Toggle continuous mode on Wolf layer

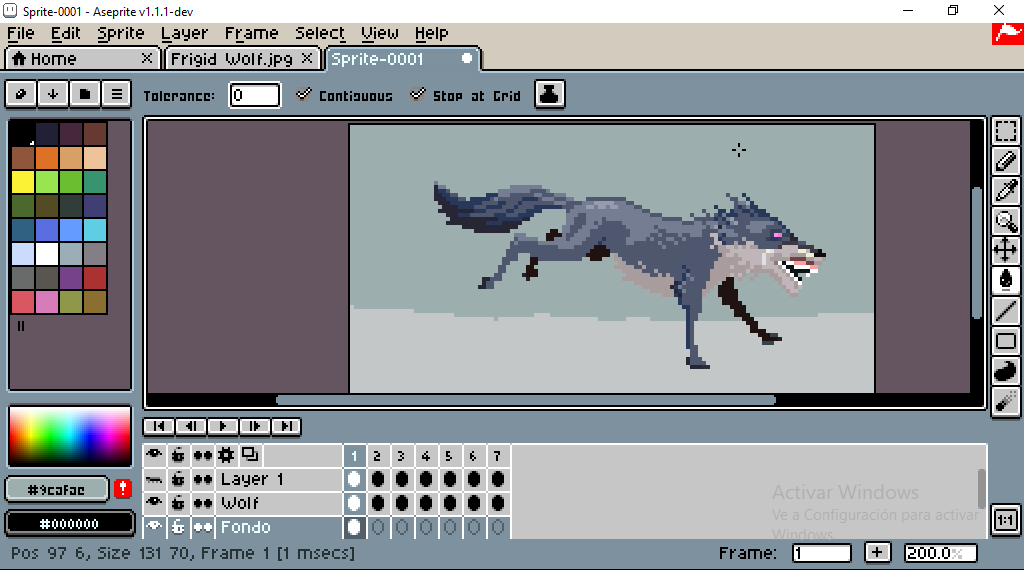(x=202, y=503)
